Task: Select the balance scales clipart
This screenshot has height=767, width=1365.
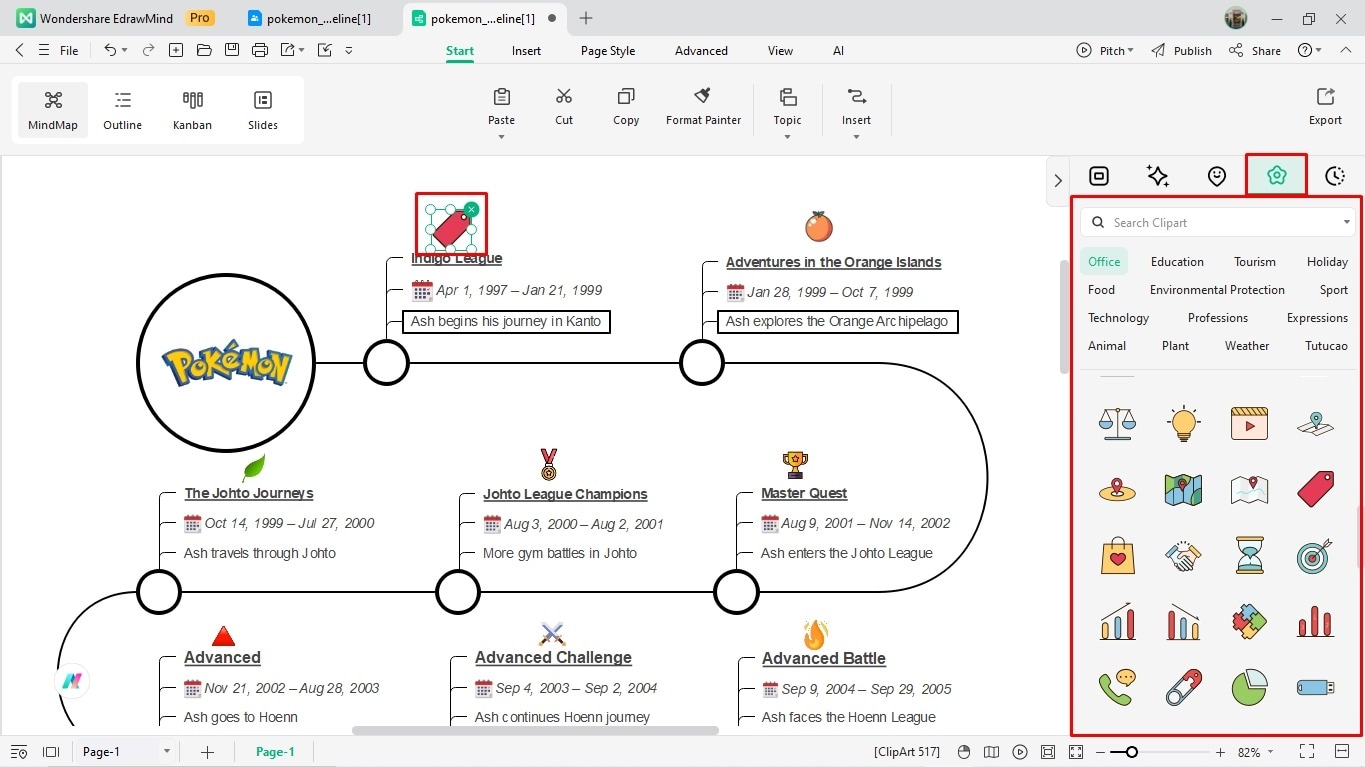Action: (1117, 423)
